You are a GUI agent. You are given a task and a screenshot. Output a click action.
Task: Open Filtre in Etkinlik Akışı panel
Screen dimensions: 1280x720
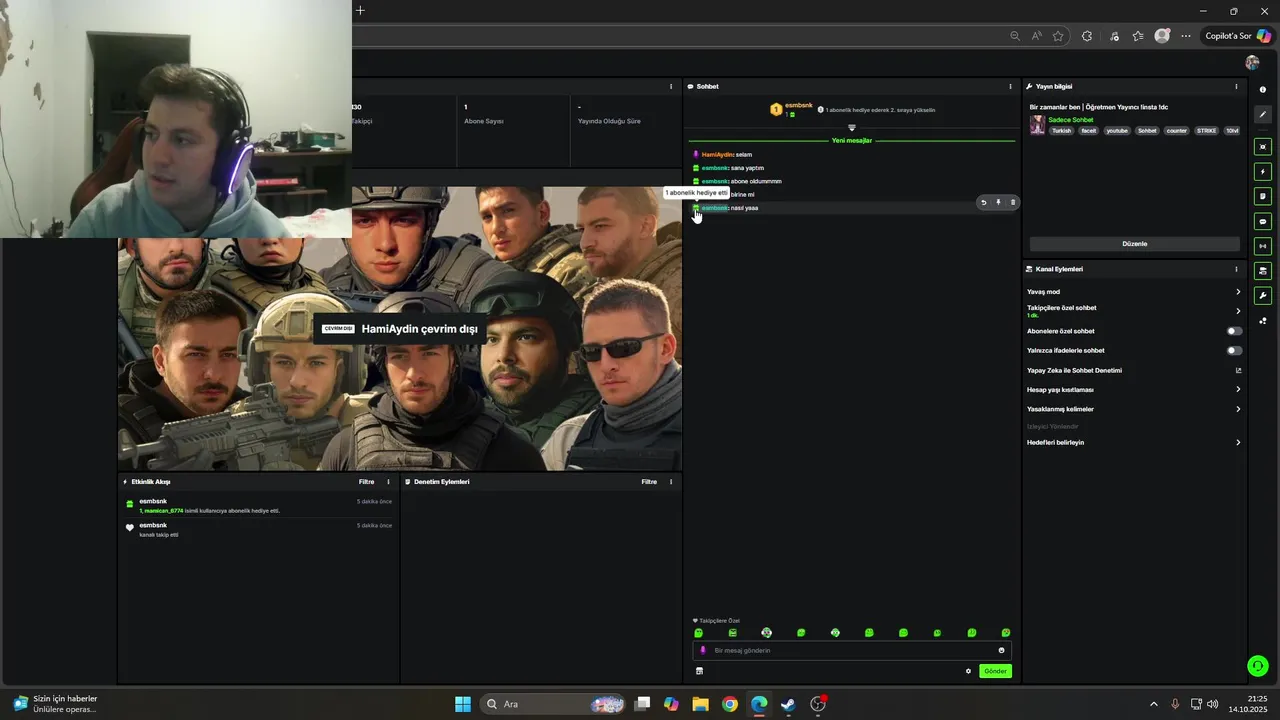tap(366, 482)
